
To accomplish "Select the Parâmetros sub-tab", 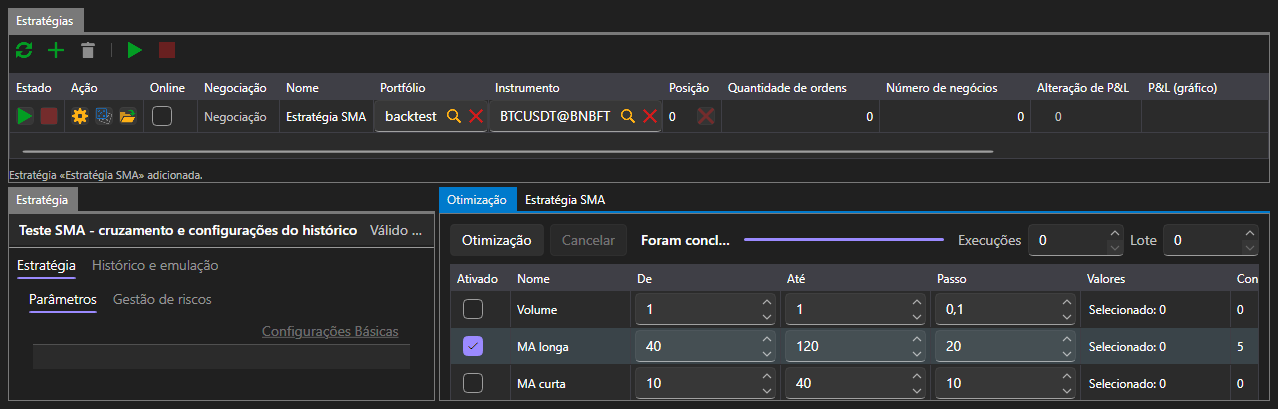I will tap(63, 299).
